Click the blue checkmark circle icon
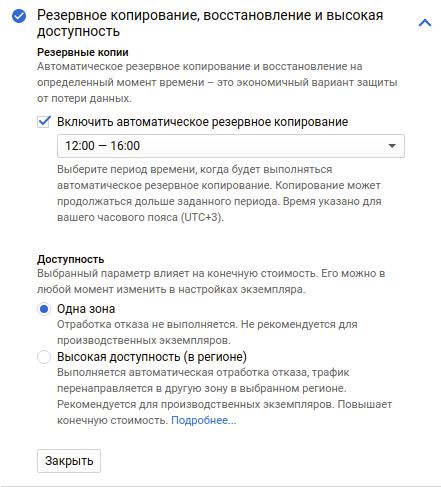The width and height of the screenshot is (441, 487). 19,16
